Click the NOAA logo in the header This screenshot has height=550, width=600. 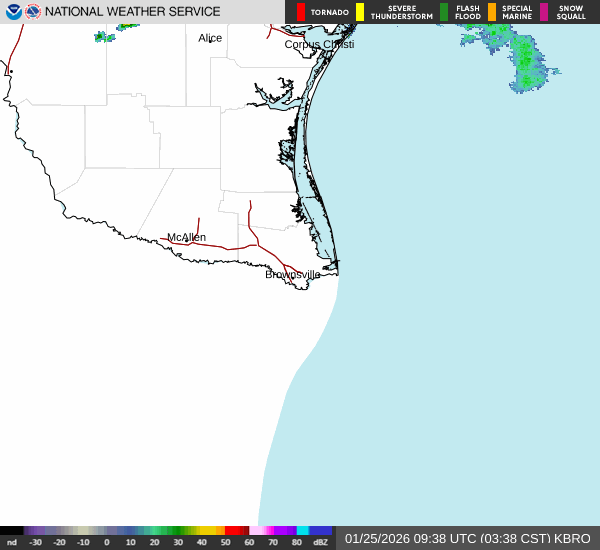[x=13, y=12]
